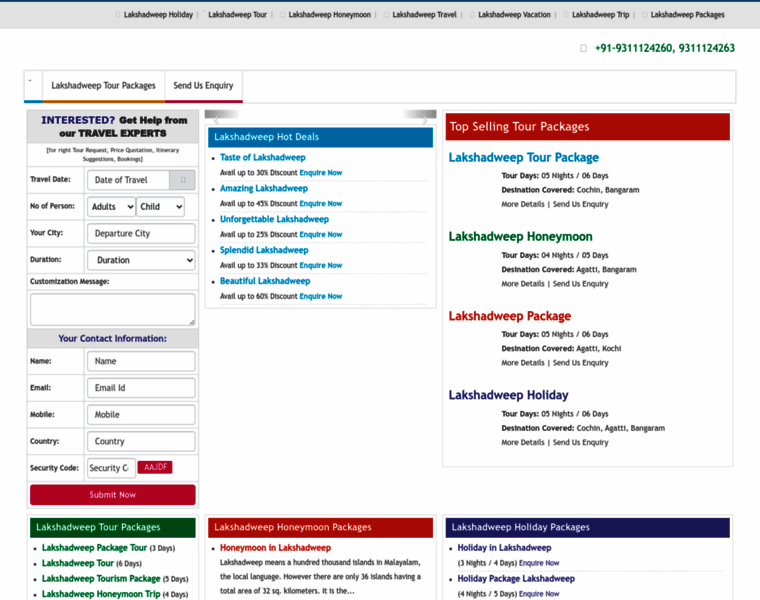Click the Mobile input field
The height and width of the screenshot is (600, 760).
pyautogui.click(x=142, y=415)
